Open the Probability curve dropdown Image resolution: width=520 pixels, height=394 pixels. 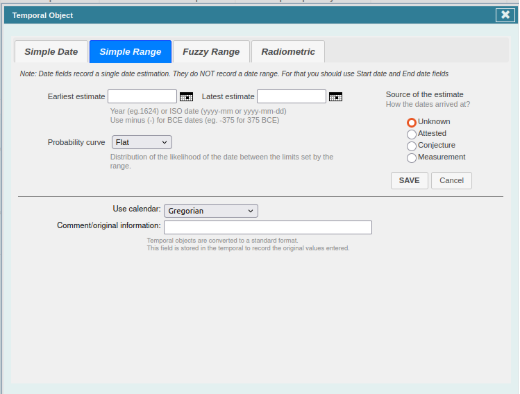[x=142, y=142]
